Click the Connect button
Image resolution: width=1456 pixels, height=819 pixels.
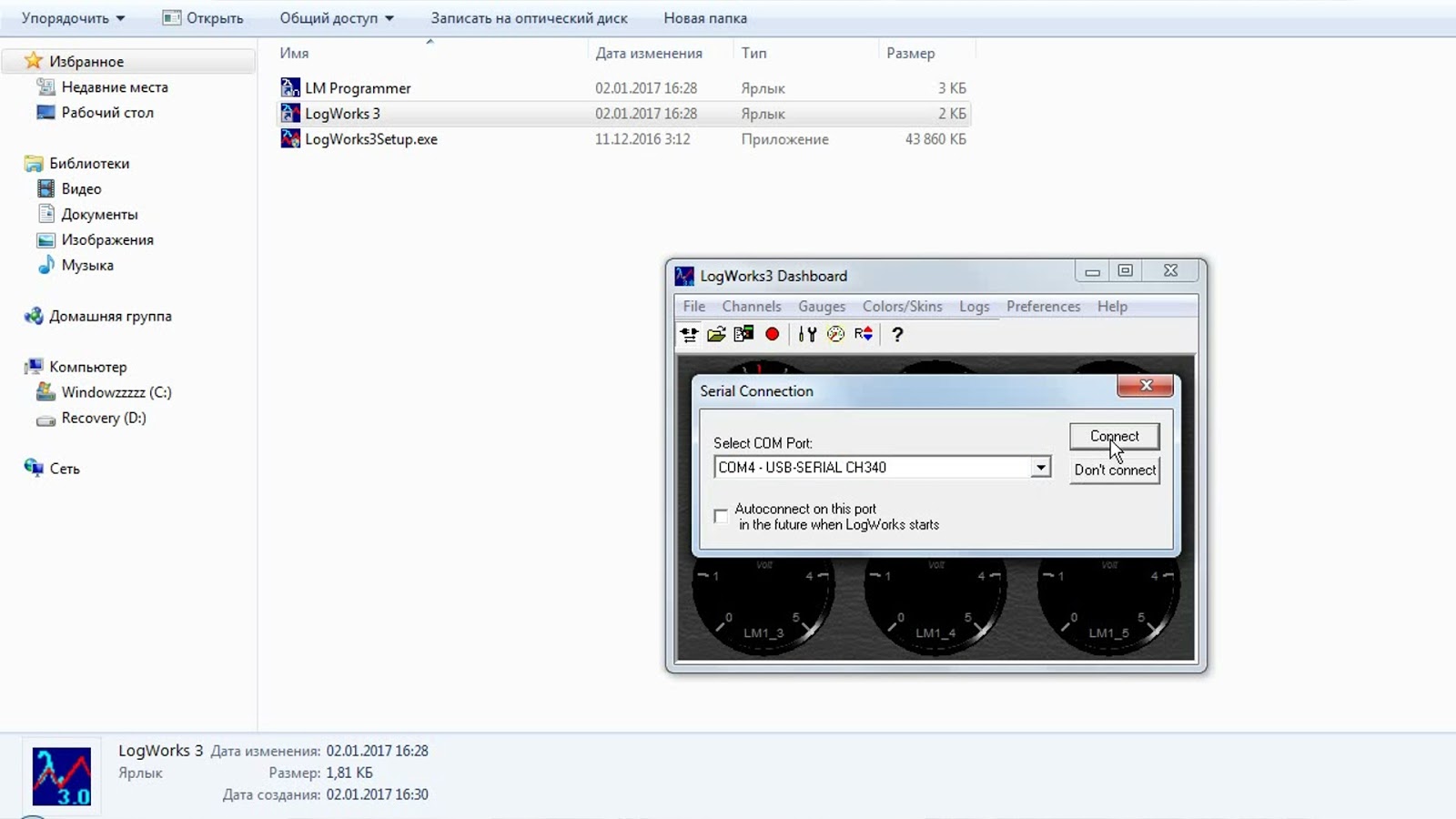1115,436
